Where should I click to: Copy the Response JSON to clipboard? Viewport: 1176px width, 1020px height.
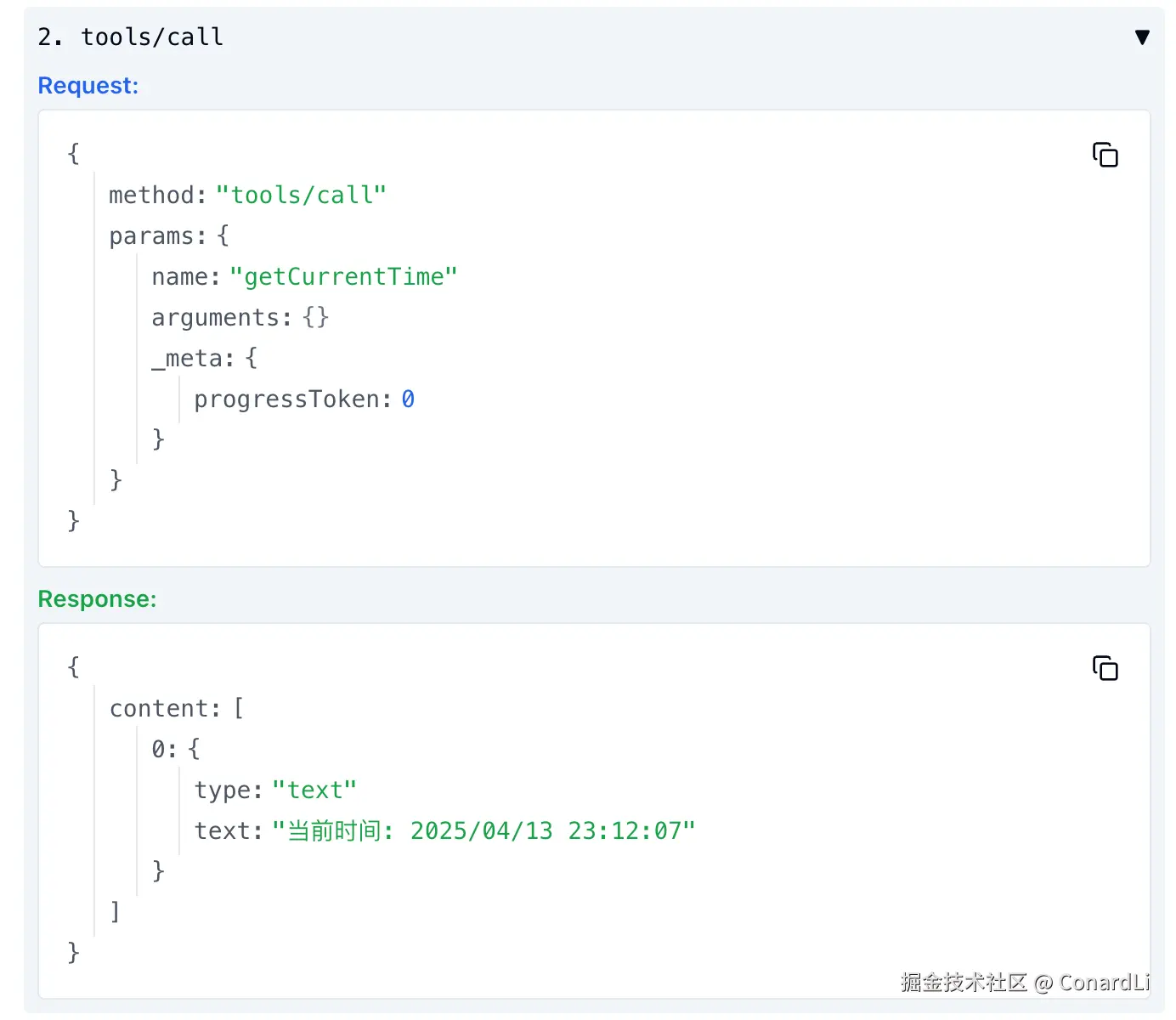1105,669
